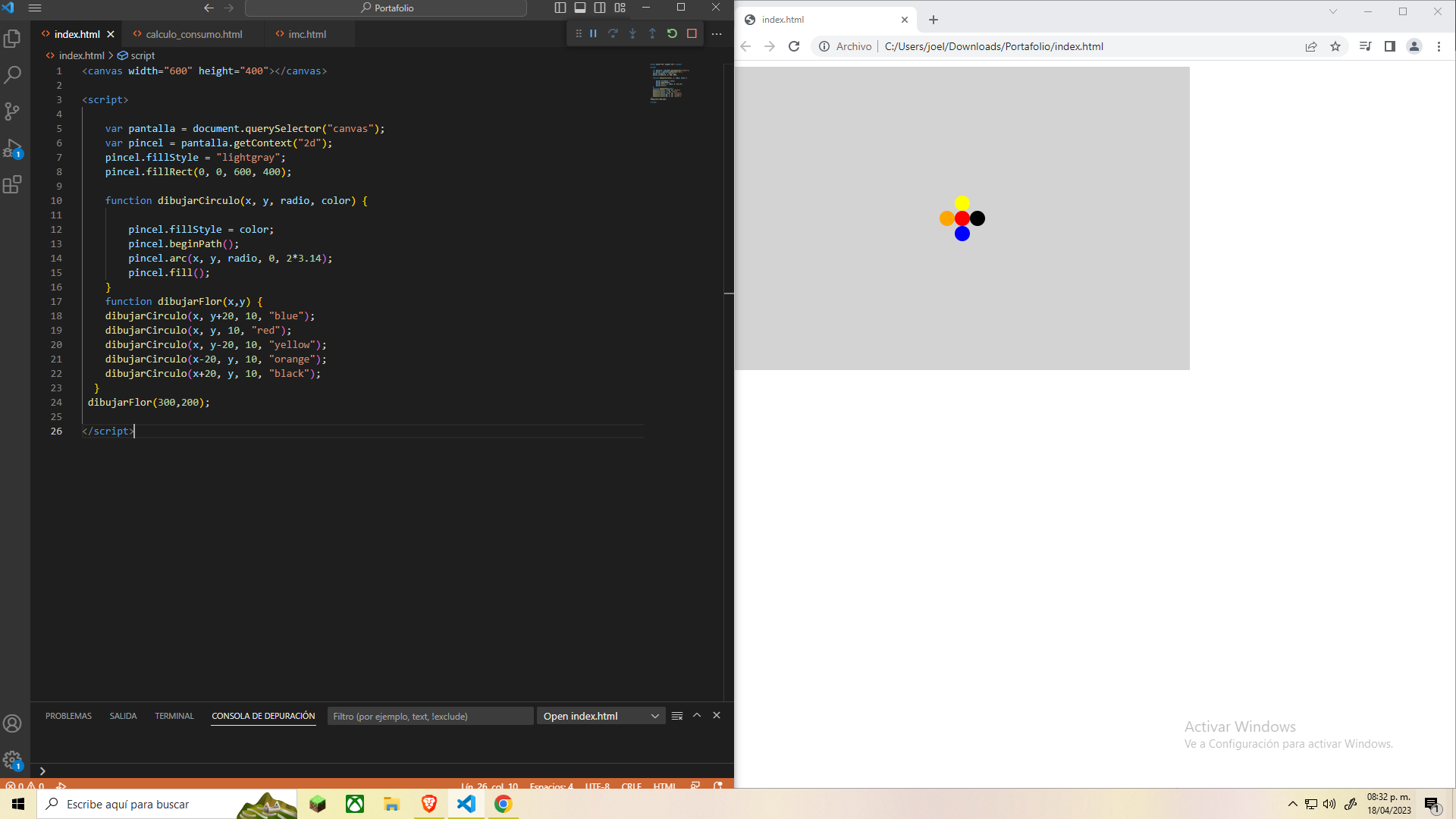Open the Source Control view

point(13,111)
